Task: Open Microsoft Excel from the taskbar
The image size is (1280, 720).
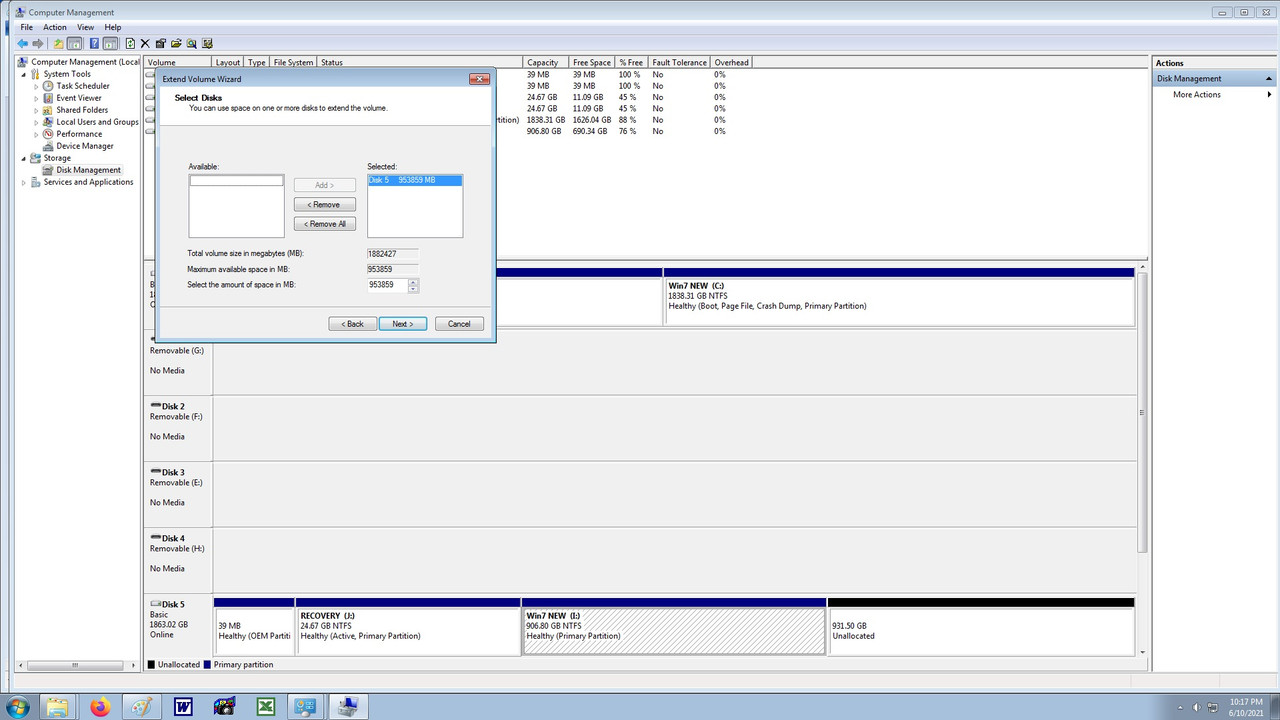Action: tap(266, 706)
